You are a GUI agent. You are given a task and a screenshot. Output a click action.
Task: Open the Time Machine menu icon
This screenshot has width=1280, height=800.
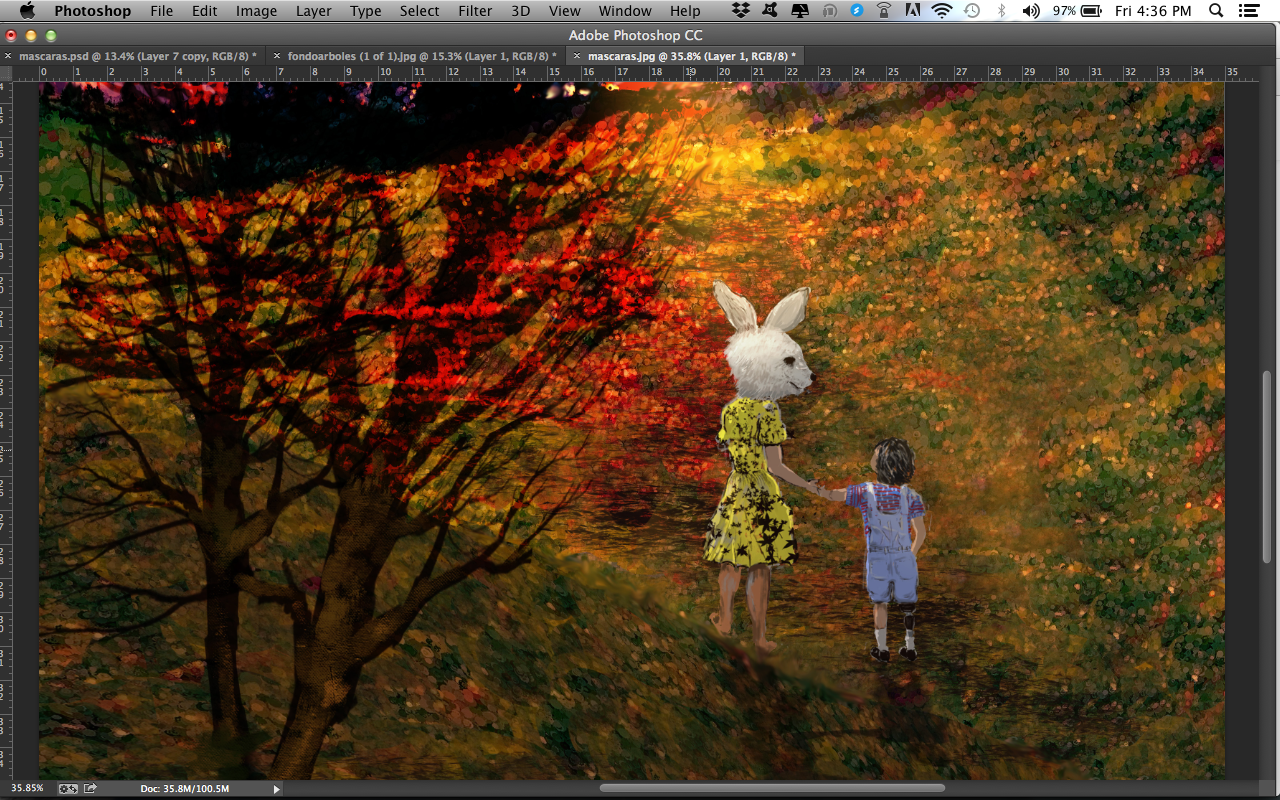click(972, 11)
